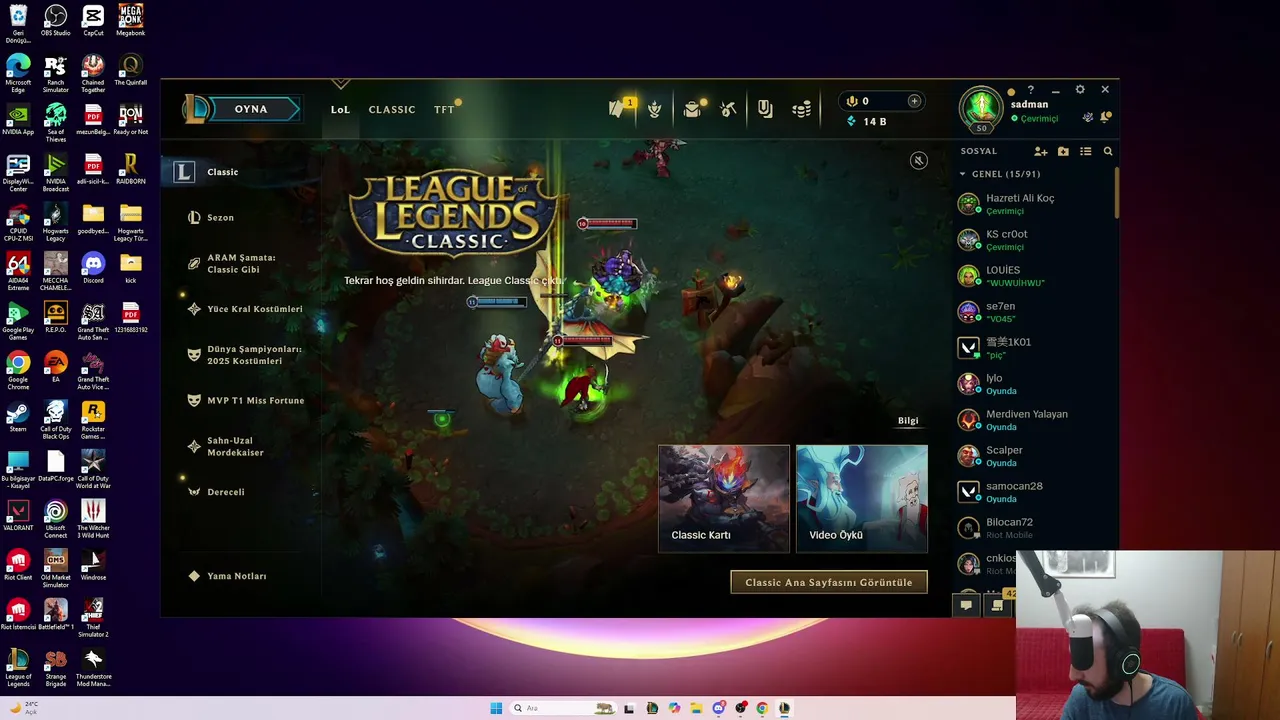Open the friends list view options icon
This screenshot has width=1280, height=720.
point(1086,151)
